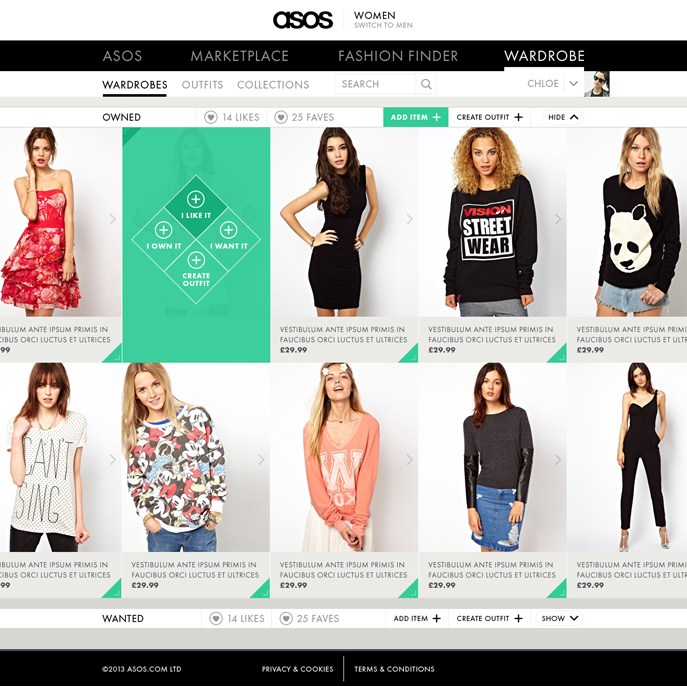Toggle the 14 LIKES heart in Wanted section
The height and width of the screenshot is (687, 687).
coord(216,619)
